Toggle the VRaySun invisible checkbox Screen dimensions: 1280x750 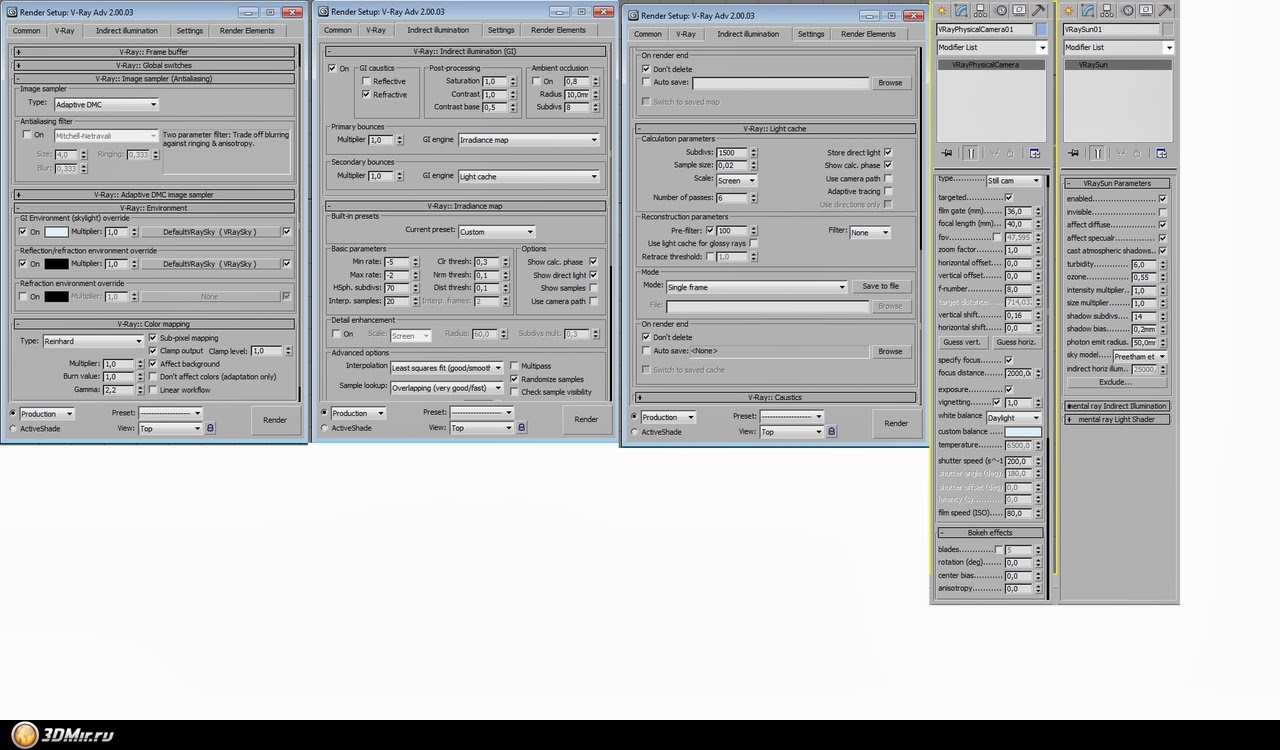(1162, 212)
